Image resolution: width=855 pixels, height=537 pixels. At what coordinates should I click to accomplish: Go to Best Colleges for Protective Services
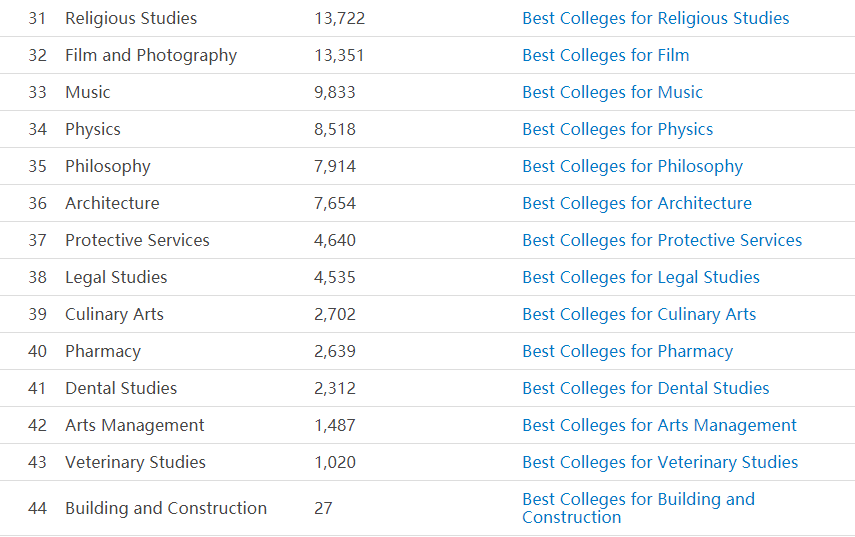pyautogui.click(x=662, y=240)
